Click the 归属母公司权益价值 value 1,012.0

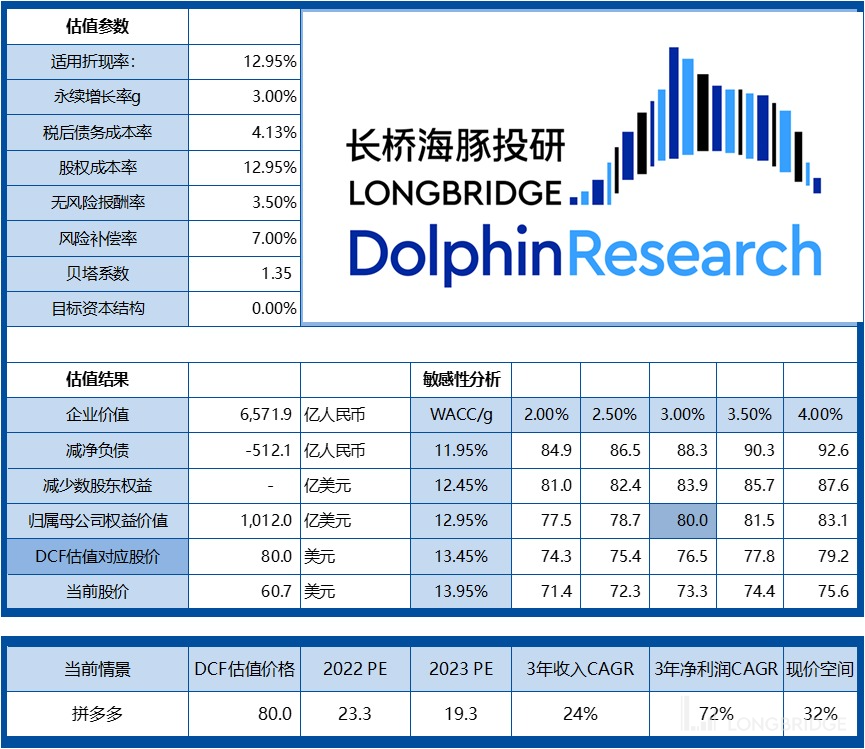tap(245, 521)
